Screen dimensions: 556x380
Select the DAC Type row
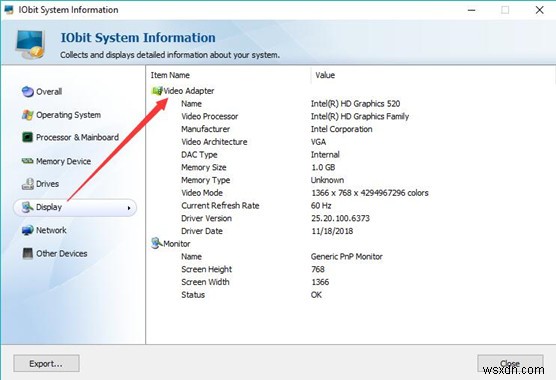(x=199, y=155)
